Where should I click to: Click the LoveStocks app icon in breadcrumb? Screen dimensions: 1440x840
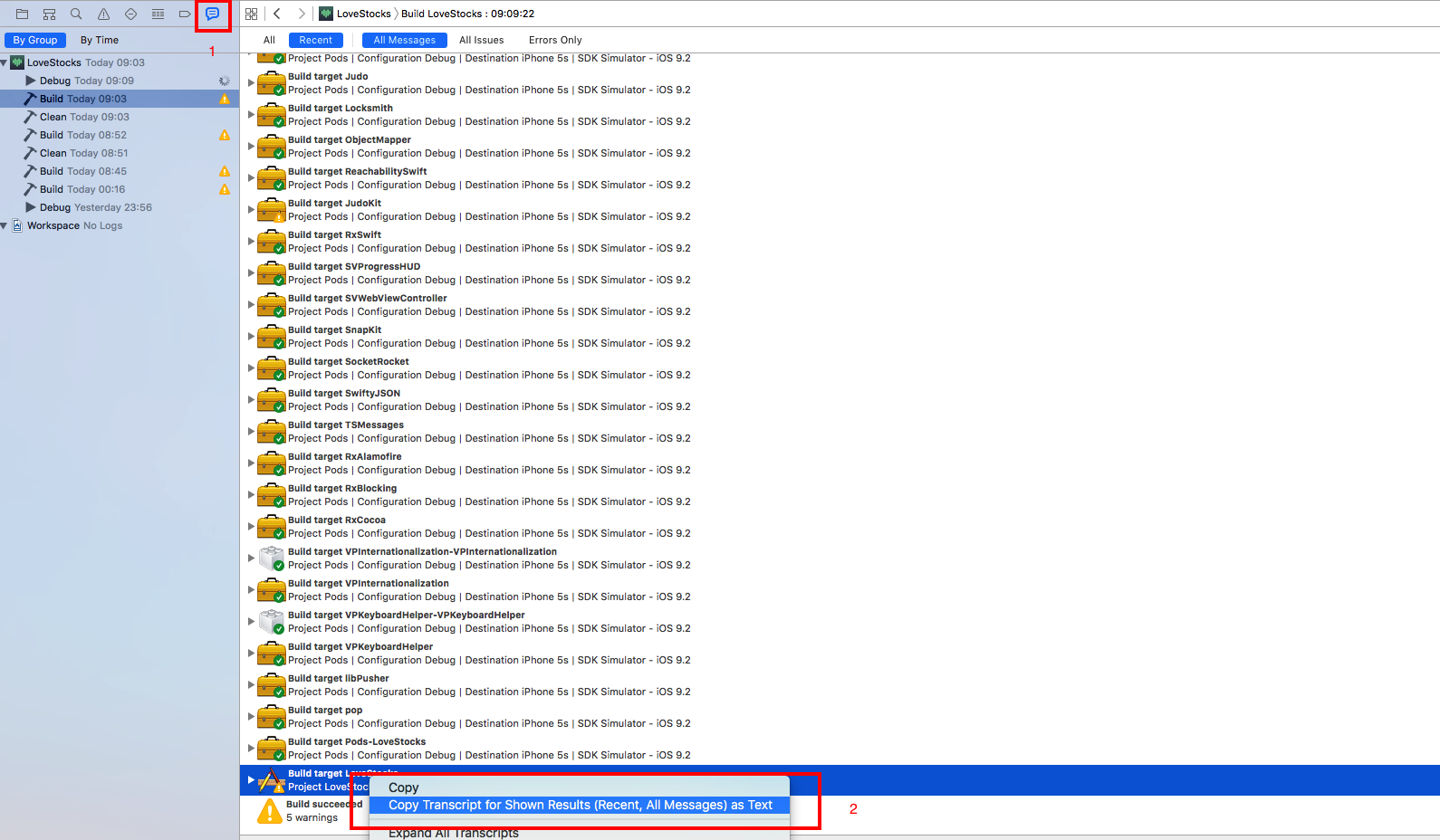[326, 14]
